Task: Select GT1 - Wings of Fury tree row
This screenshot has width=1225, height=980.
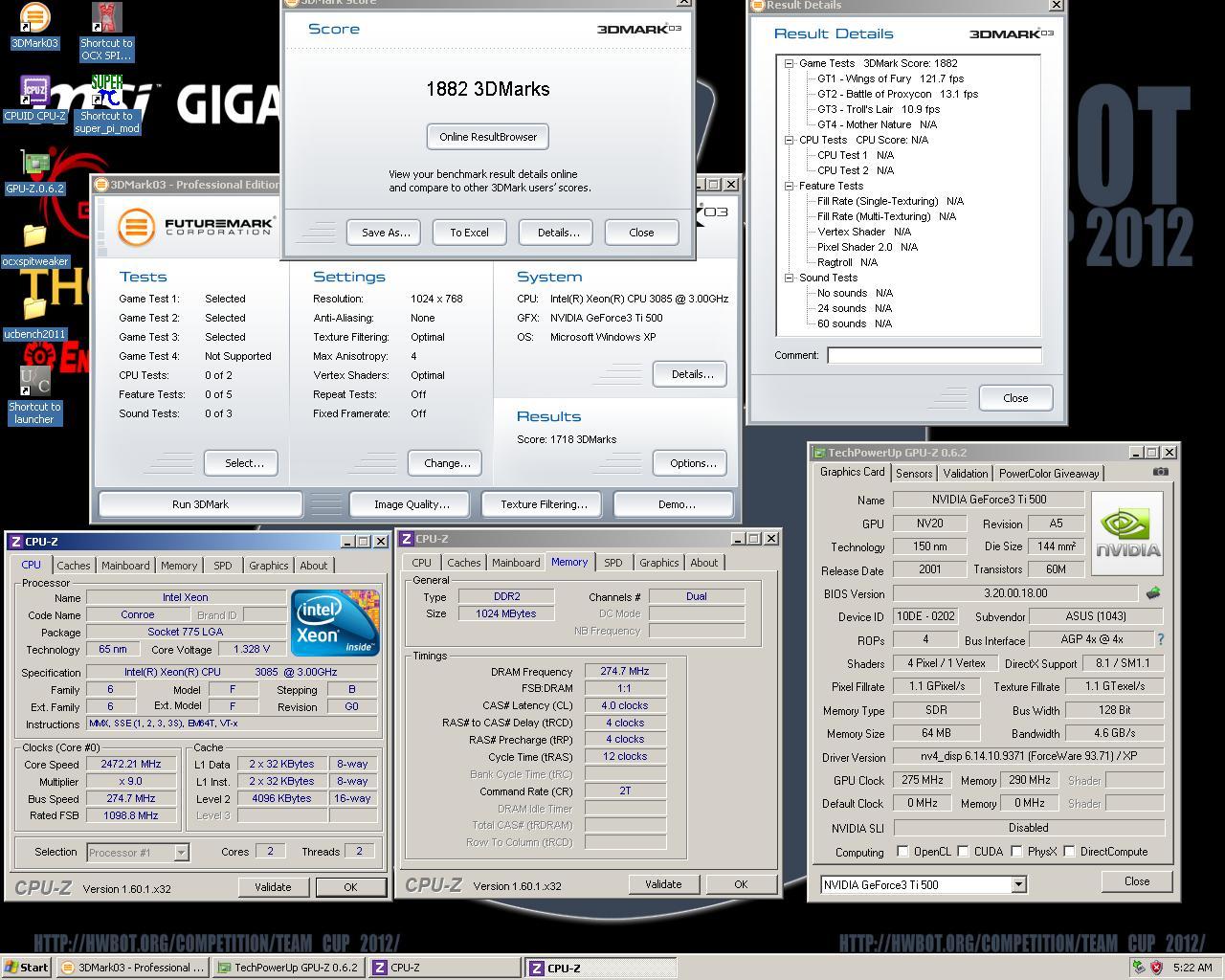Action: [x=890, y=78]
